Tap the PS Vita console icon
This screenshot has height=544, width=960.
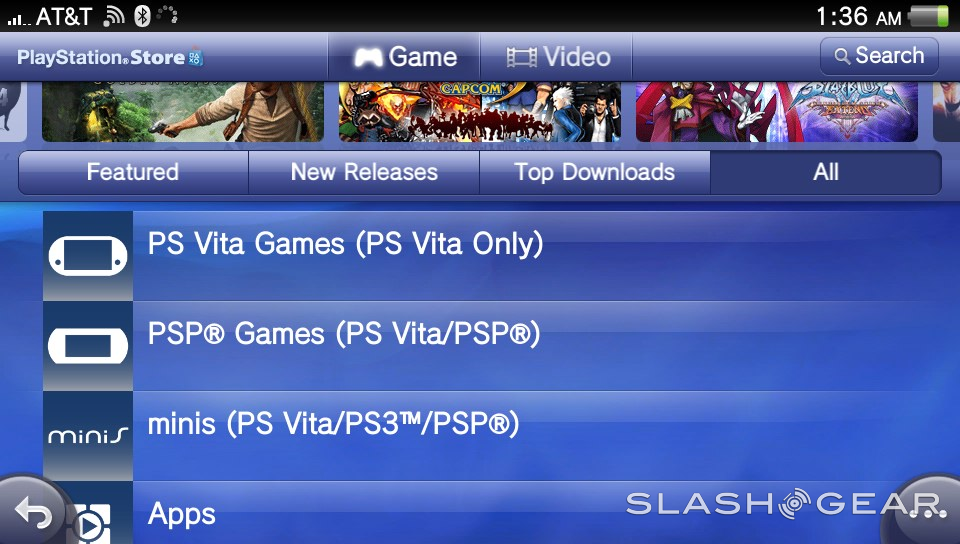(88, 256)
